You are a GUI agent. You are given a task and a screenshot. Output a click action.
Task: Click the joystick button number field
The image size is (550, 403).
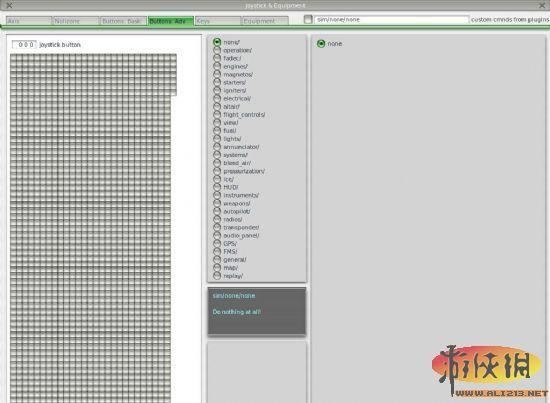25,45
